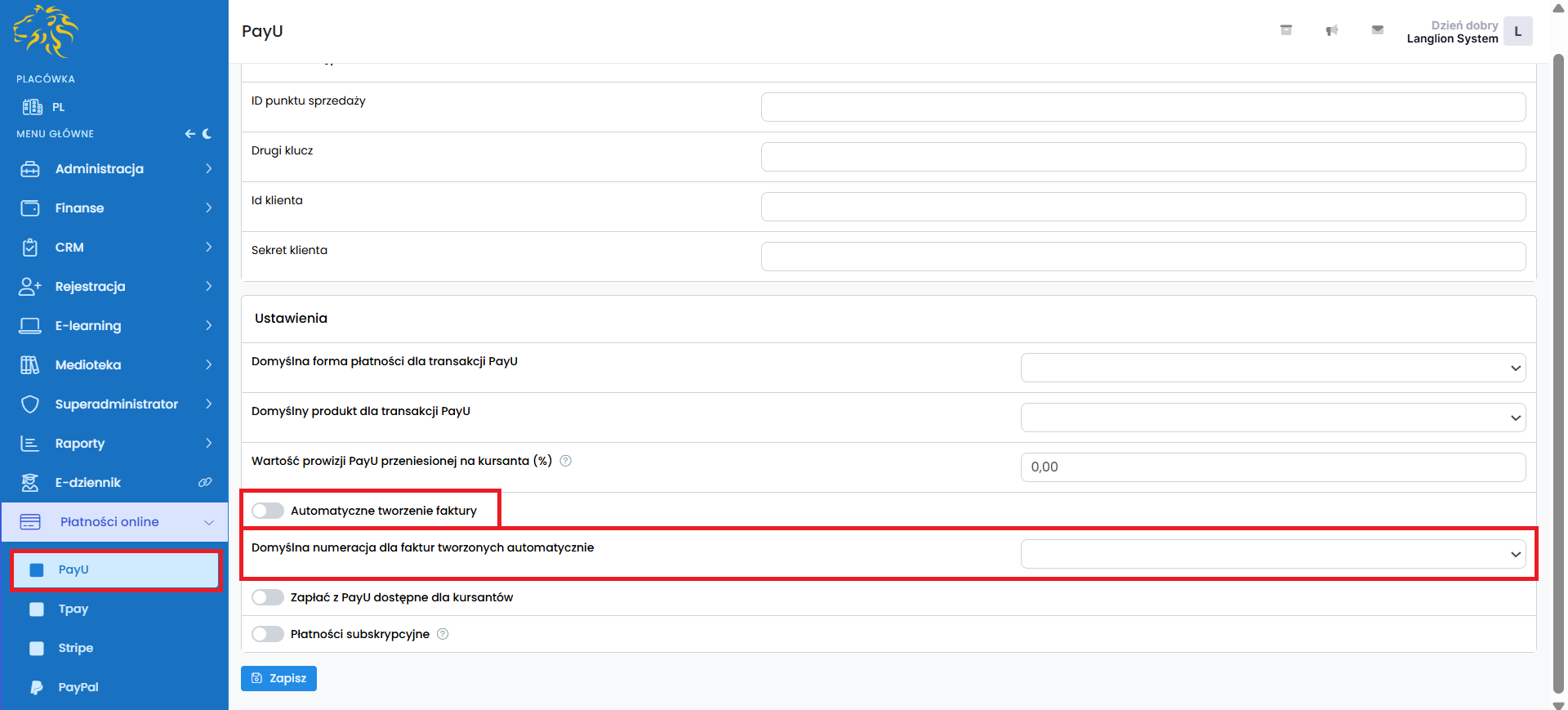Turn on Płatności subskrypcyjne switch

coord(268,634)
